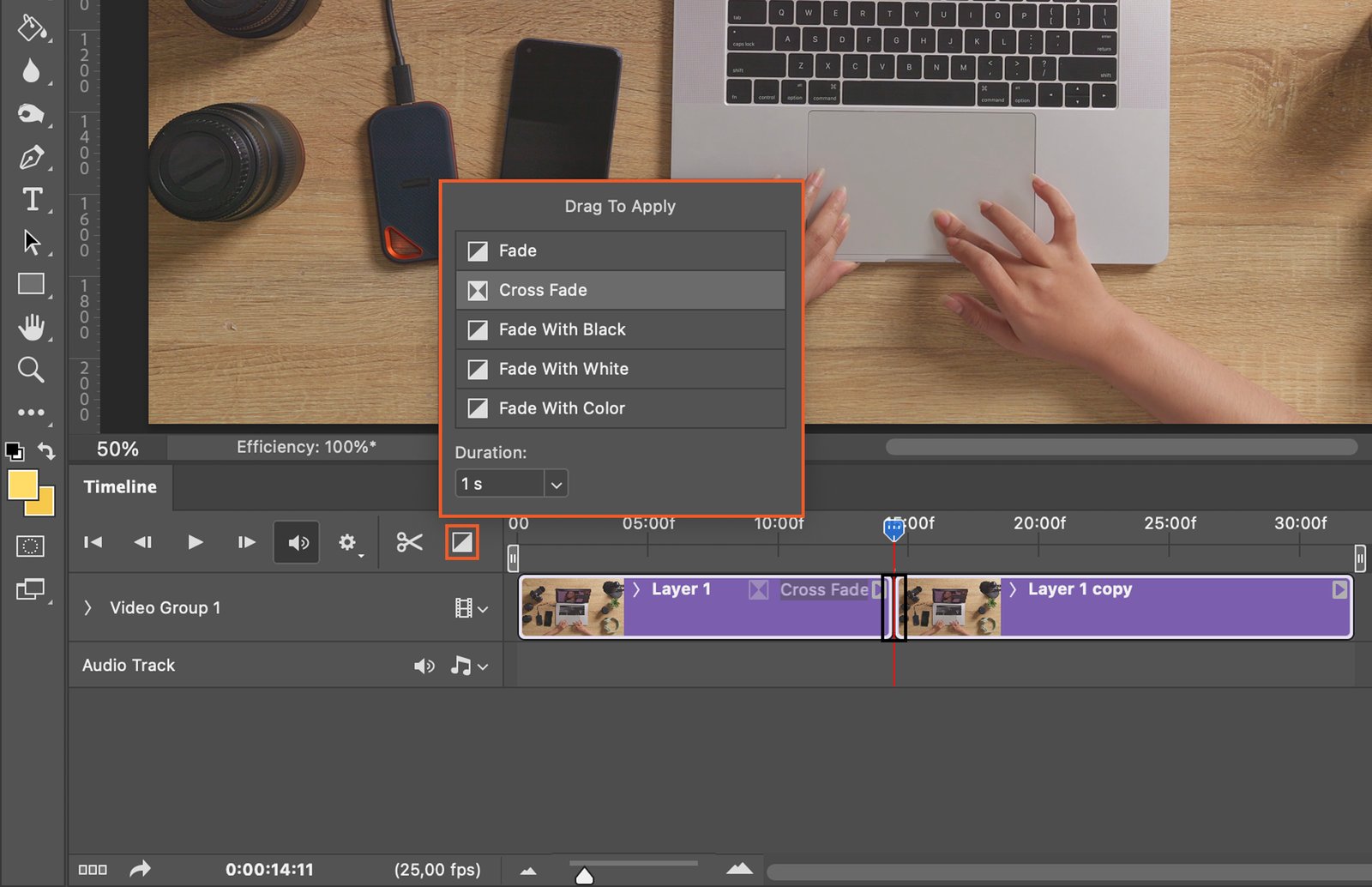Select the Hand tool
Screen dimensions: 1372x887
(32, 327)
